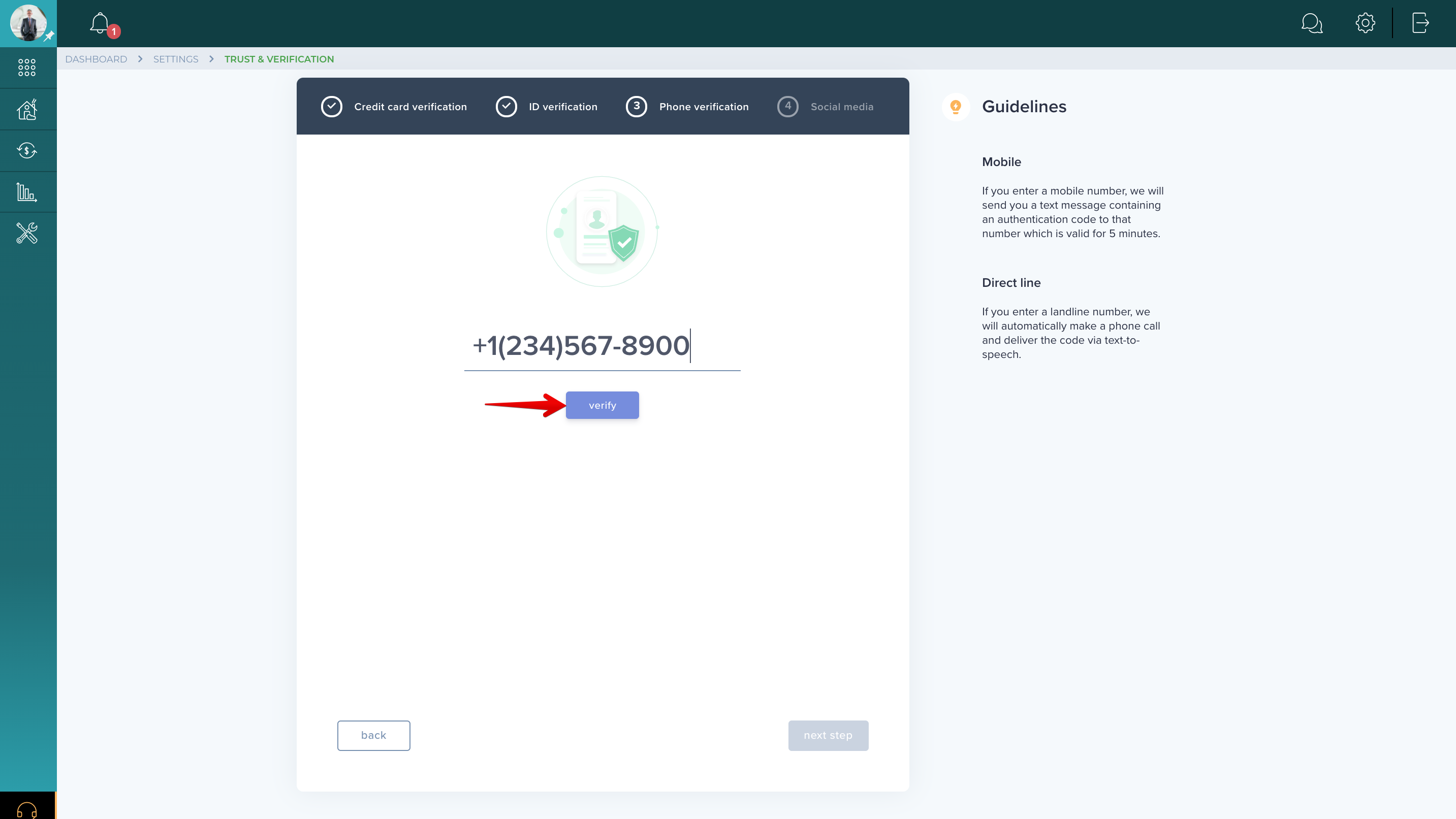The height and width of the screenshot is (819, 1456).
Task: Click the step 3 number circle
Action: coord(637,107)
